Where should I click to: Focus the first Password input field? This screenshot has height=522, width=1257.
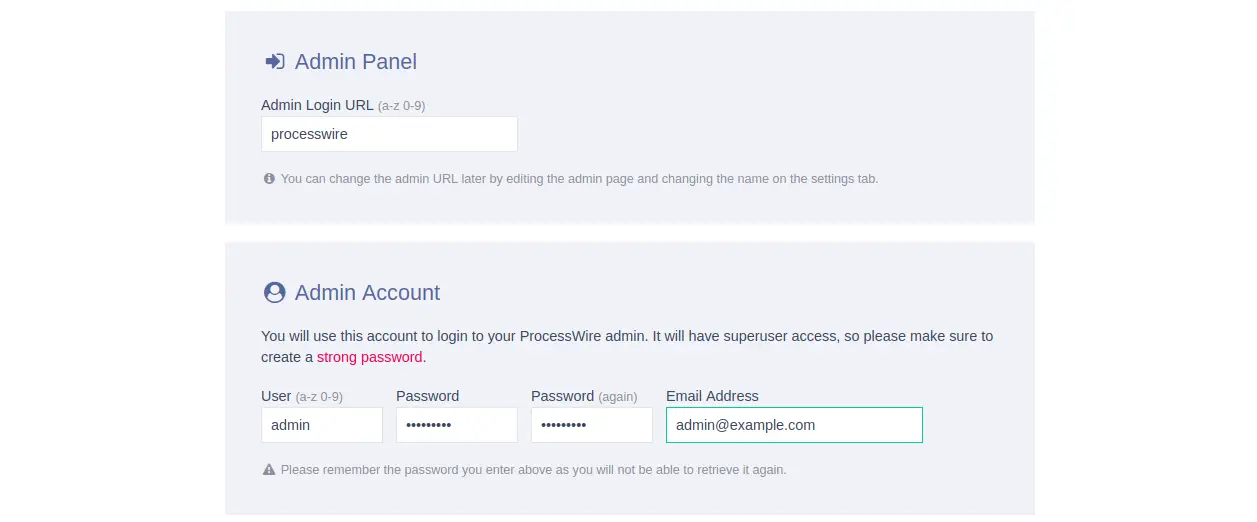456,425
